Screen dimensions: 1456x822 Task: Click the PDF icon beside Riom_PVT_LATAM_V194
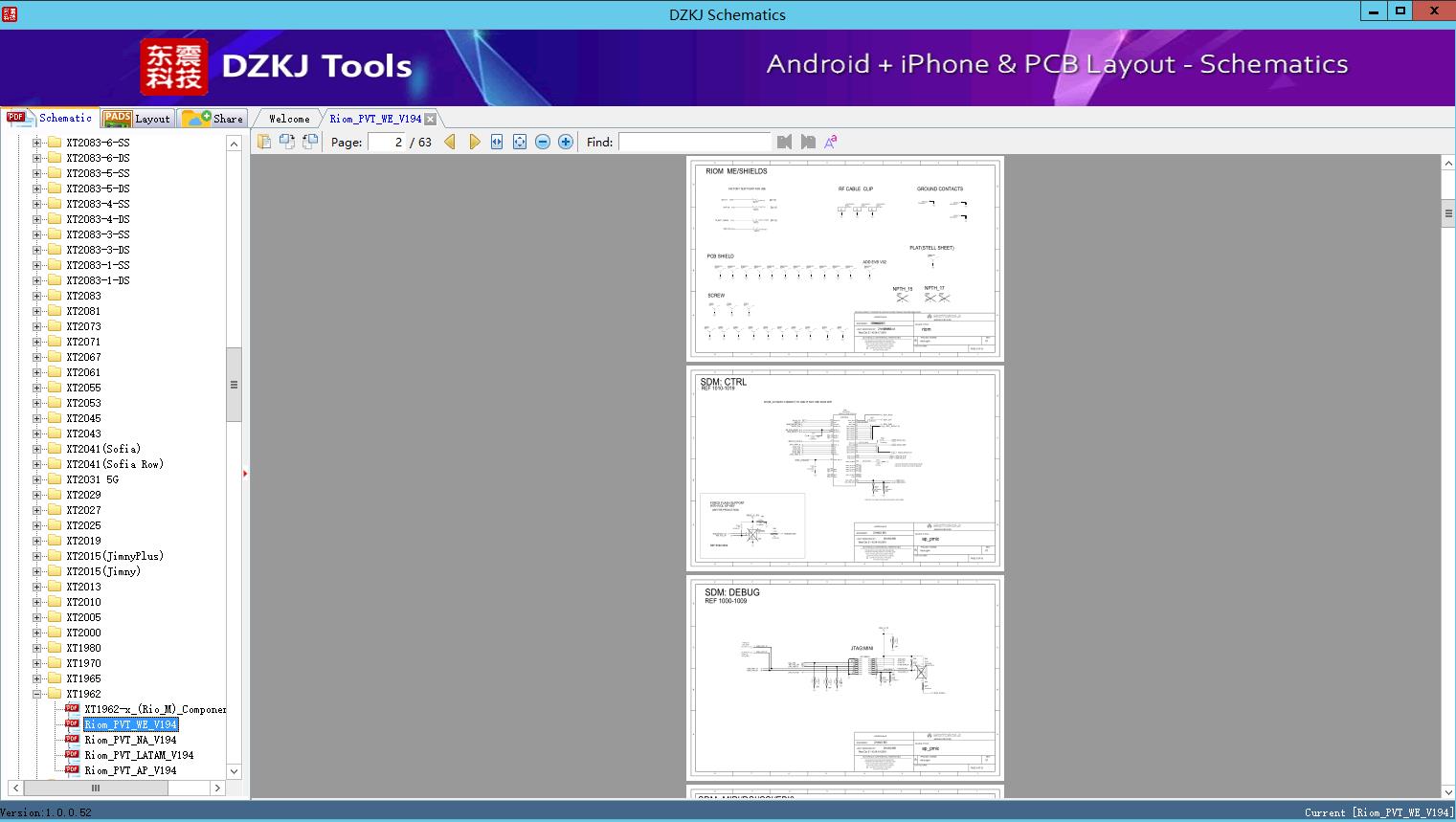click(72, 755)
